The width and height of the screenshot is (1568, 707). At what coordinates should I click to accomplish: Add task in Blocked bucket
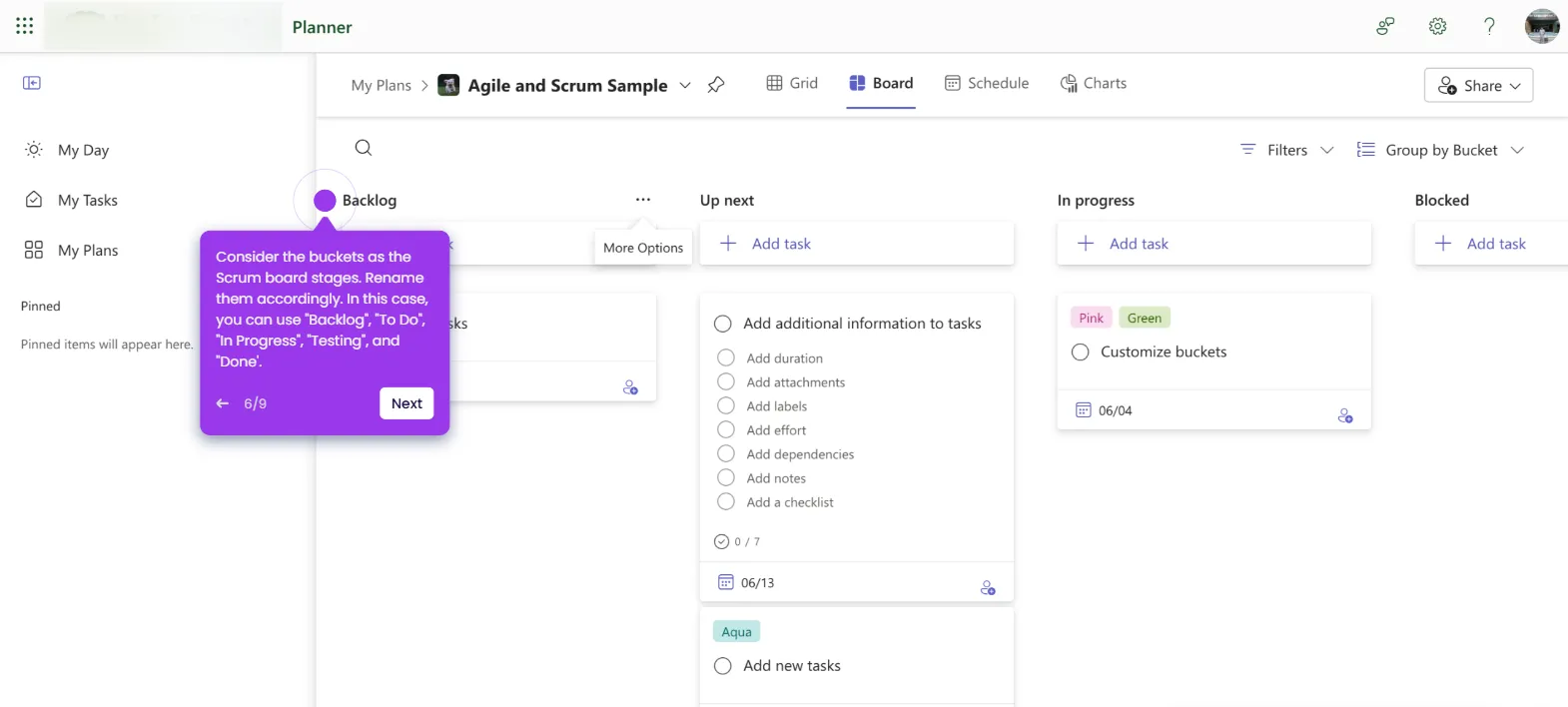point(1492,244)
